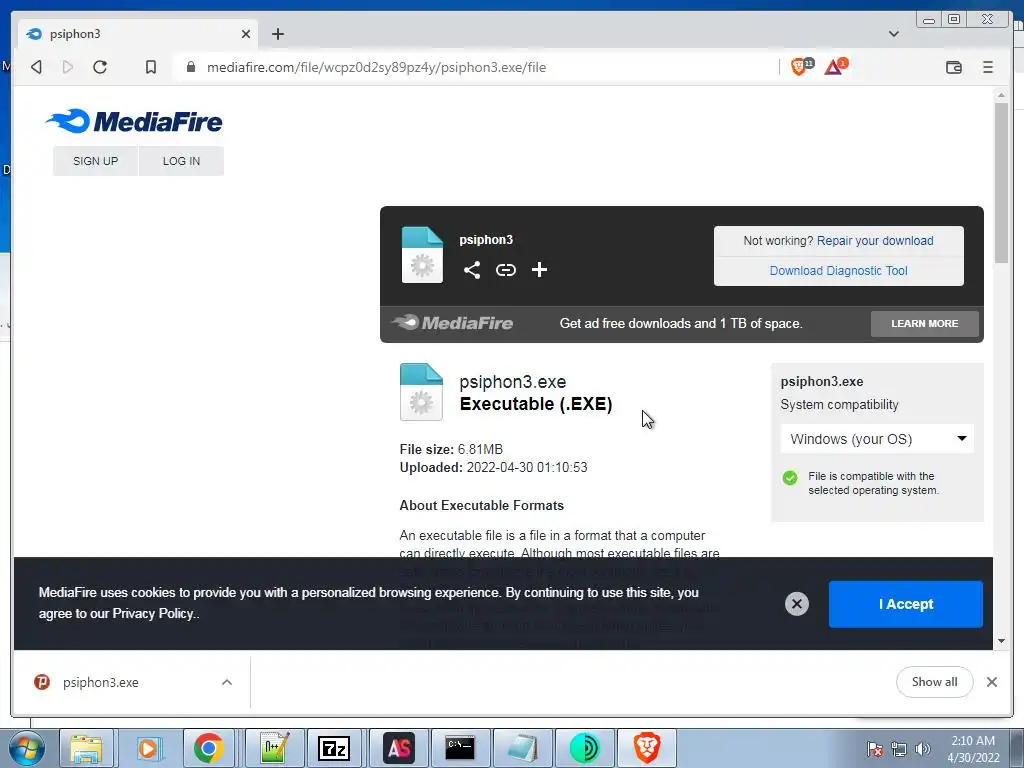Share the psiphon3 file icon
The image size is (1024, 768).
click(472, 270)
